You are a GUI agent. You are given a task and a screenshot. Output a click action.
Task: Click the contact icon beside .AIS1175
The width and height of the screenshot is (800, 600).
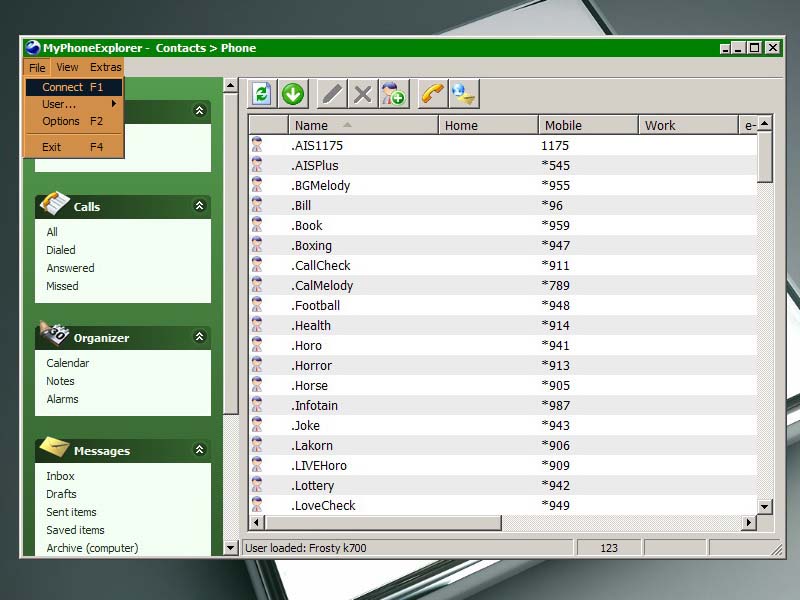click(x=257, y=145)
